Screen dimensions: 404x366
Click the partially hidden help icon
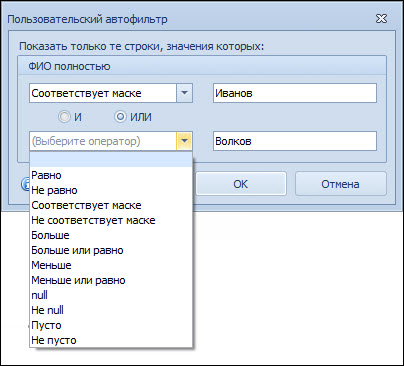[x=25, y=184]
